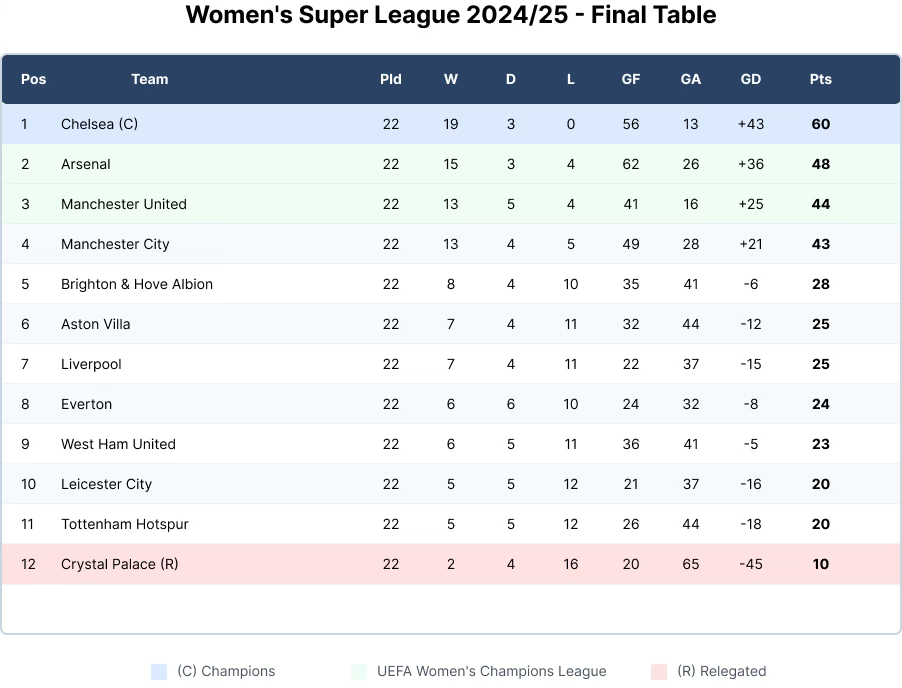This screenshot has width=902, height=688.
Task: Click Chelsea's 60 points value
Action: click(x=821, y=124)
